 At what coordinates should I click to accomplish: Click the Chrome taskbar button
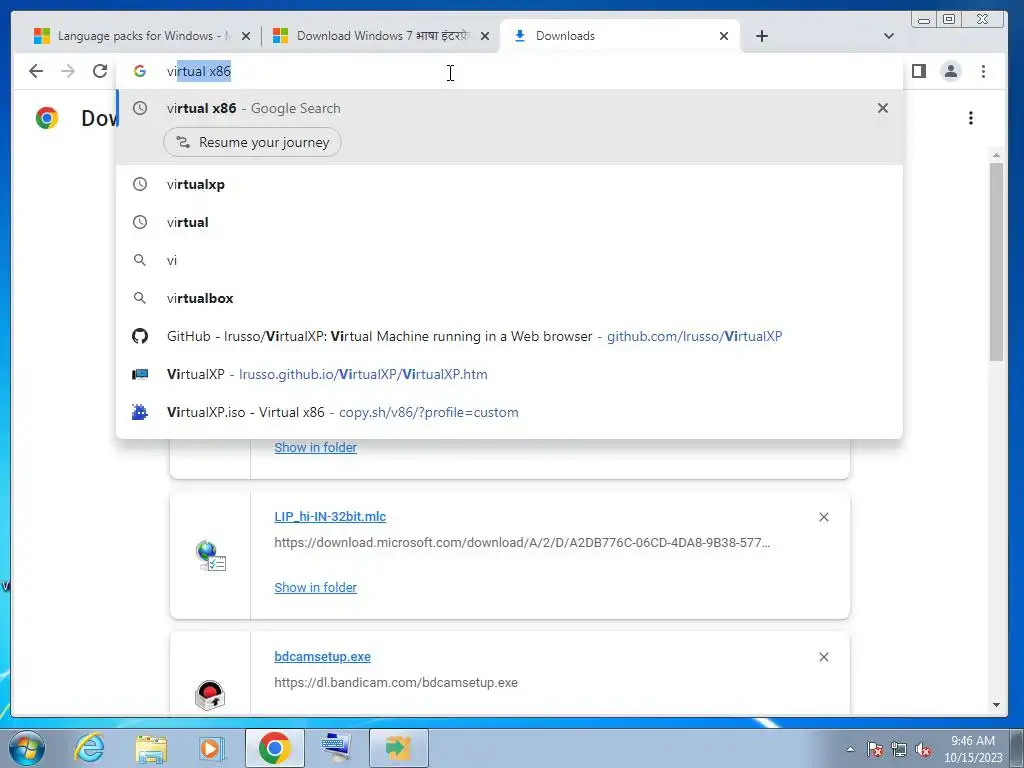tap(274, 748)
